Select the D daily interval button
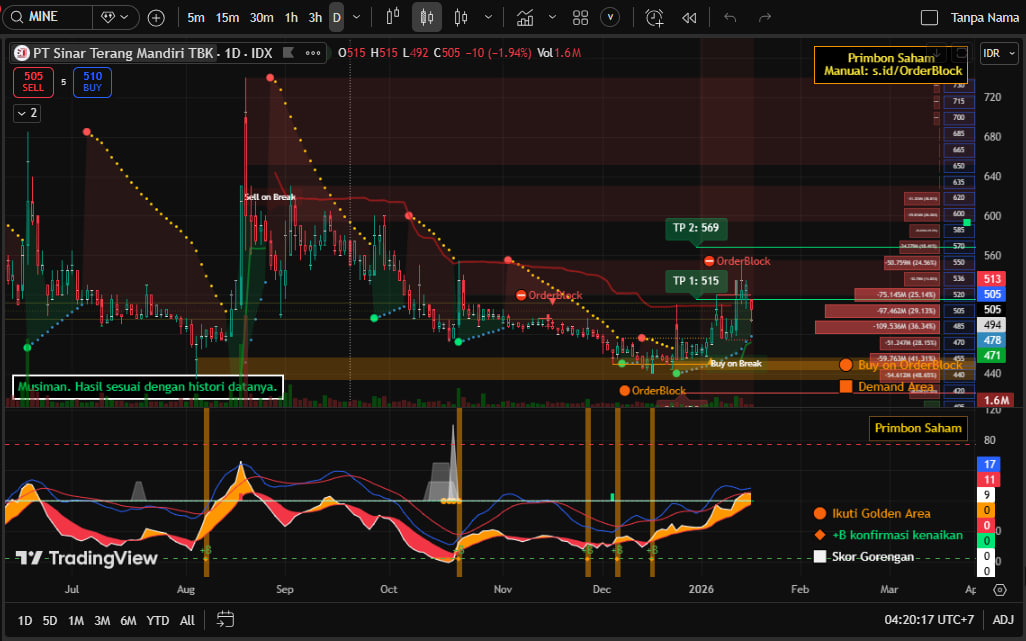This screenshot has height=641, width=1026. coord(336,18)
